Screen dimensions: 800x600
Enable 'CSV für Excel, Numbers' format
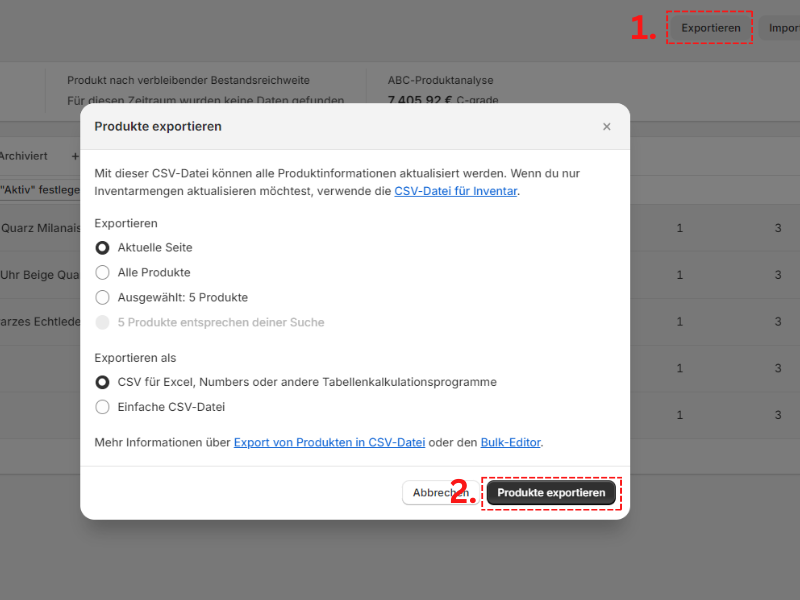[103, 382]
